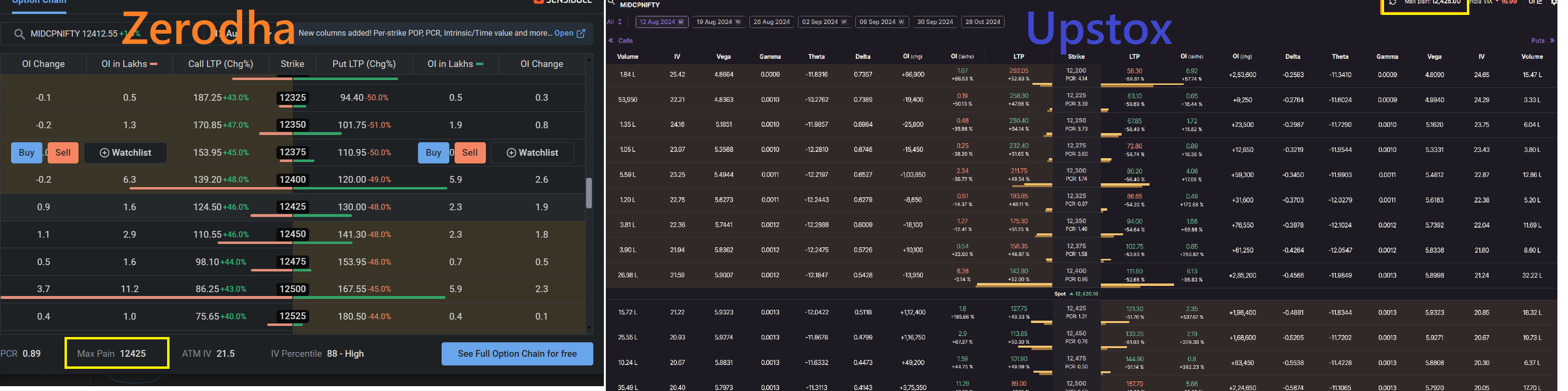
Task: Add call 12375 to Watchlist
Action: pyautogui.click(x=125, y=153)
